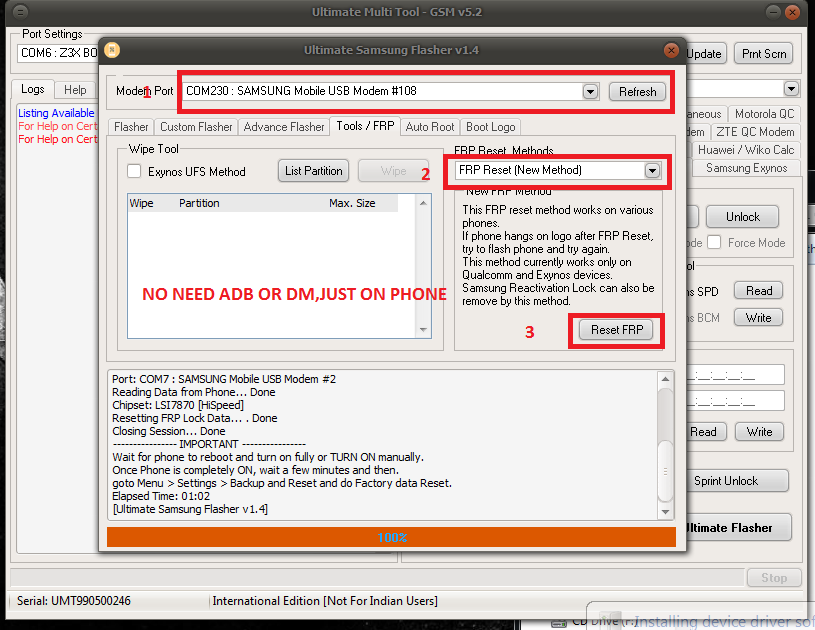
Task: Click the Reset FRP button
Action: (x=616, y=330)
